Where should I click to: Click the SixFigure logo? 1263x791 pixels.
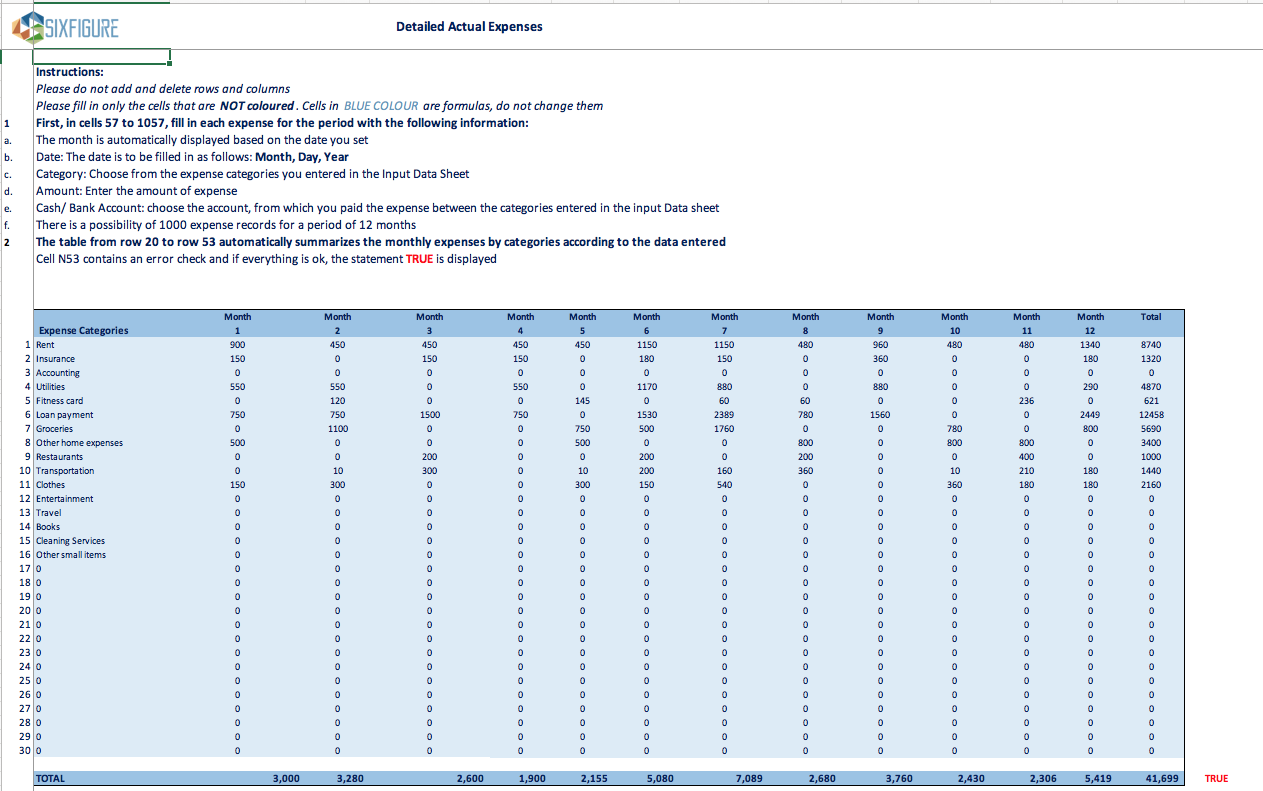coord(65,28)
